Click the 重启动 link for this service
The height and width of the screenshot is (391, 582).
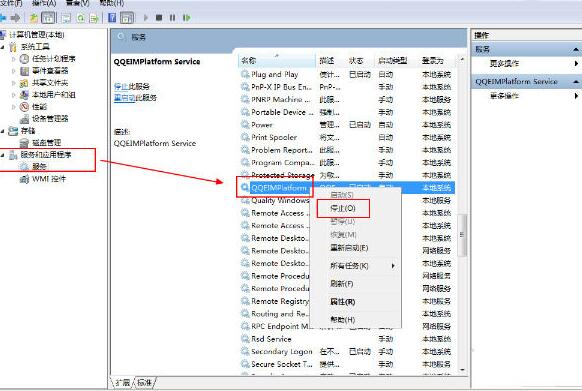tap(124, 98)
